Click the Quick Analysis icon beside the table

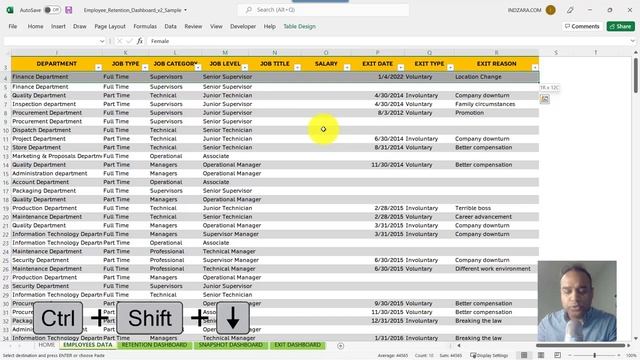pyautogui.click(x=544, y=99)
